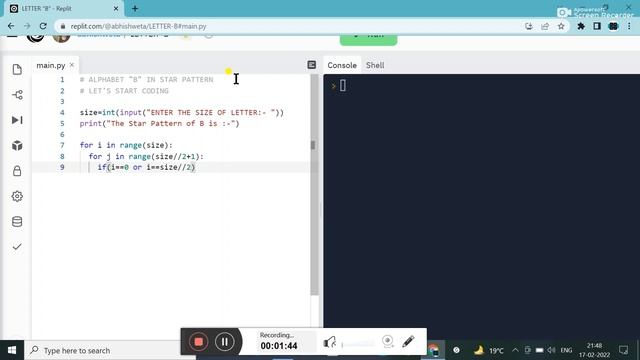Screen dimensions: 640x360
Task: Open the Extensions puzzle icon
Action: point(581,26)
